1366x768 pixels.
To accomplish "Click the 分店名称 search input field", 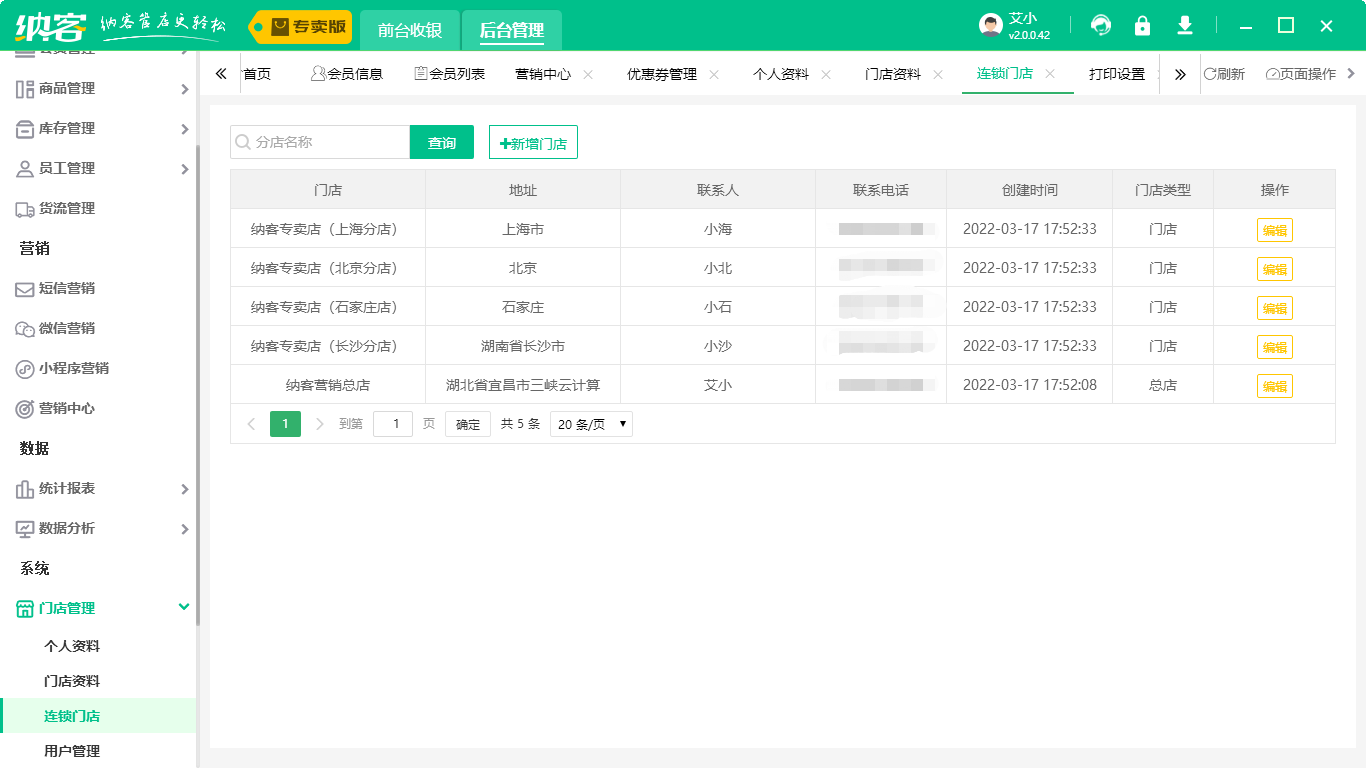I will coord(320,142).
